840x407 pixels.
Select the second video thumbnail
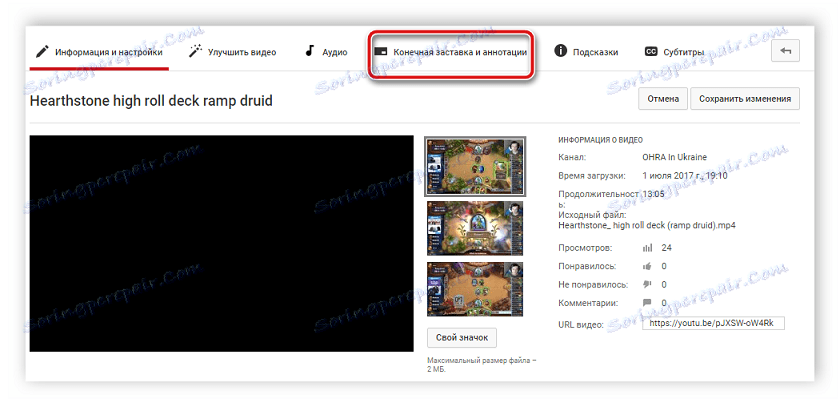pyautogui.click(x=475, y=228)
